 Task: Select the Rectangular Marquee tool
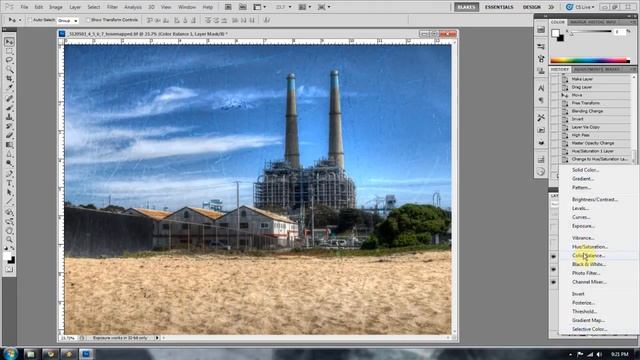(x=9, y=51)
